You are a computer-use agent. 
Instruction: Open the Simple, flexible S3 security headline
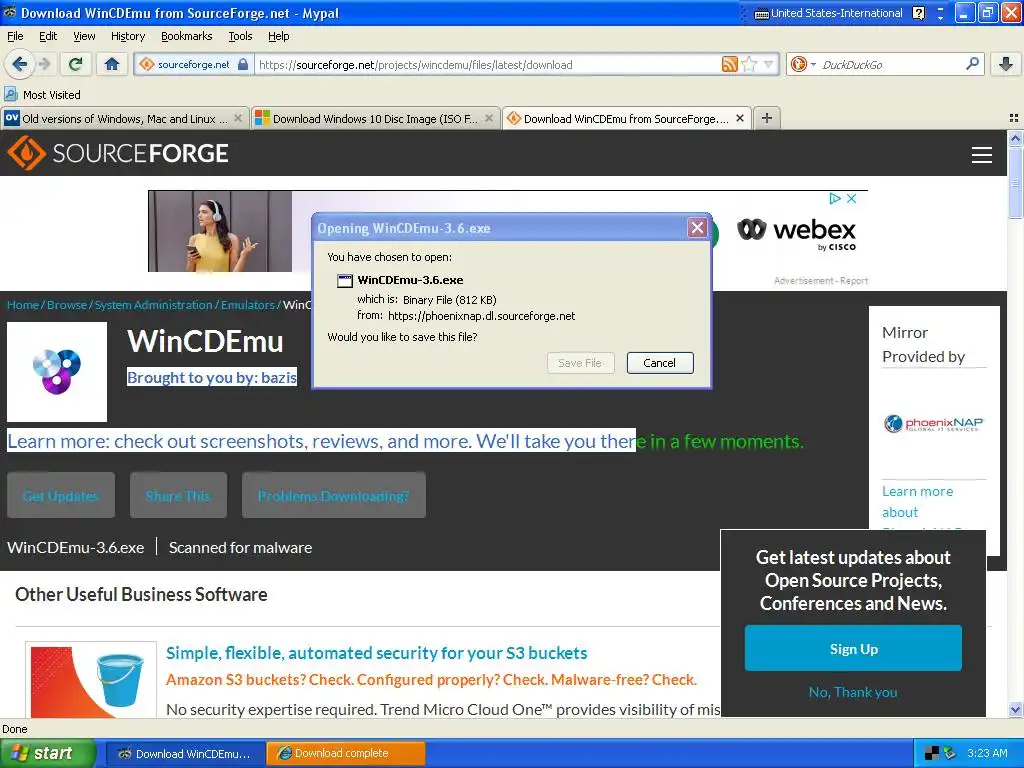376,653
